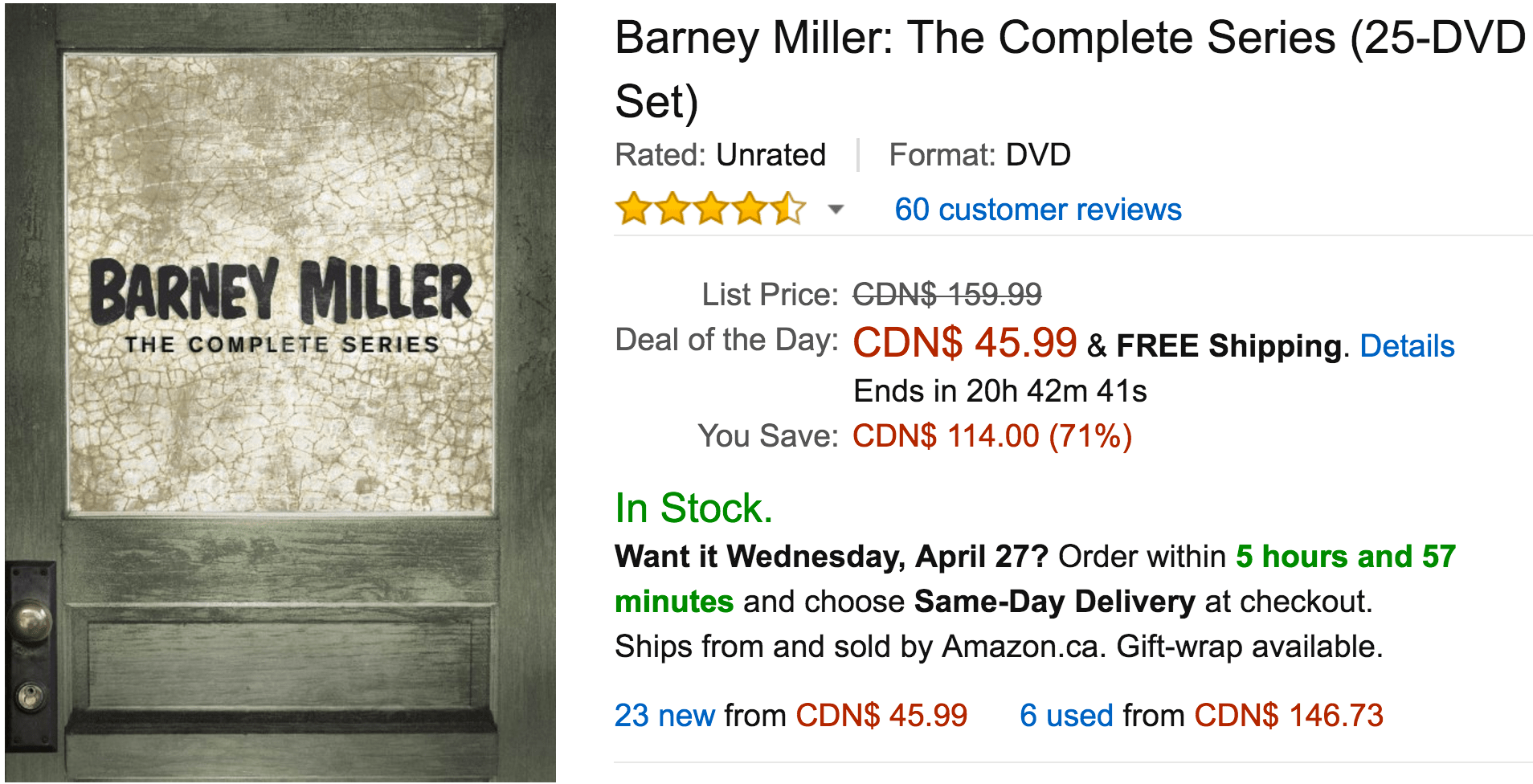Click the deal price CDN$ 45.99
The width and height of the screenshot is (1533, 784).
point(964,343)
